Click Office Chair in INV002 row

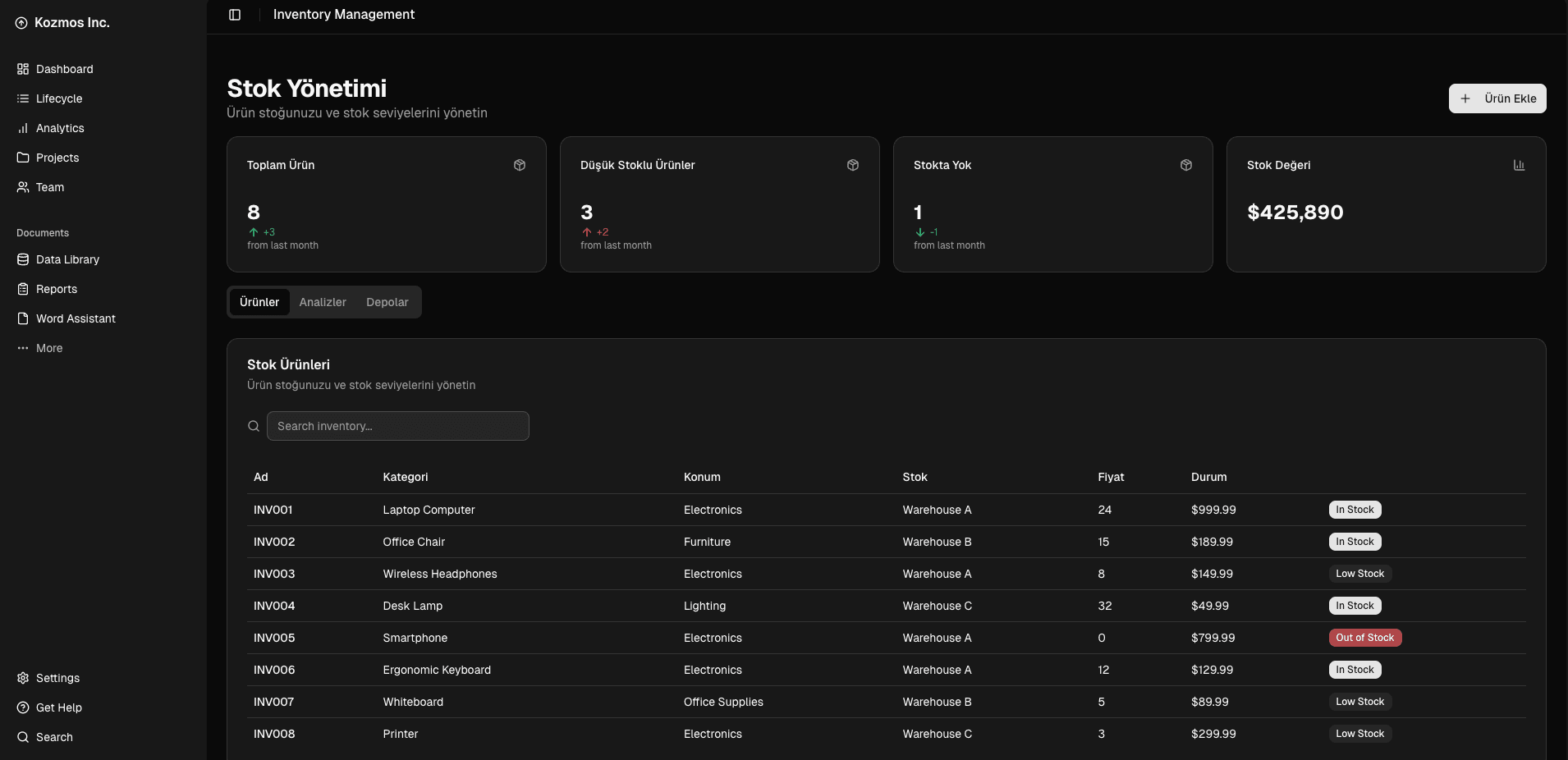414,542
